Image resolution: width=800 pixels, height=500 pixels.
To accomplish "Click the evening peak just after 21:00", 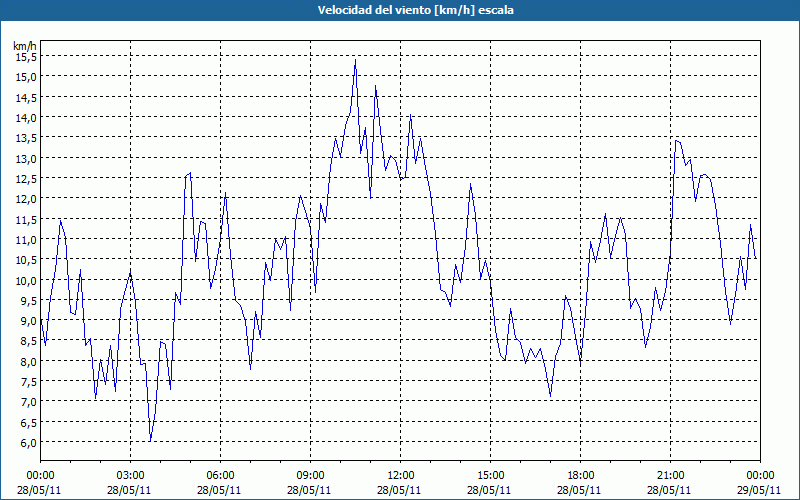I will pyautogui.click(x=676, y=141).
